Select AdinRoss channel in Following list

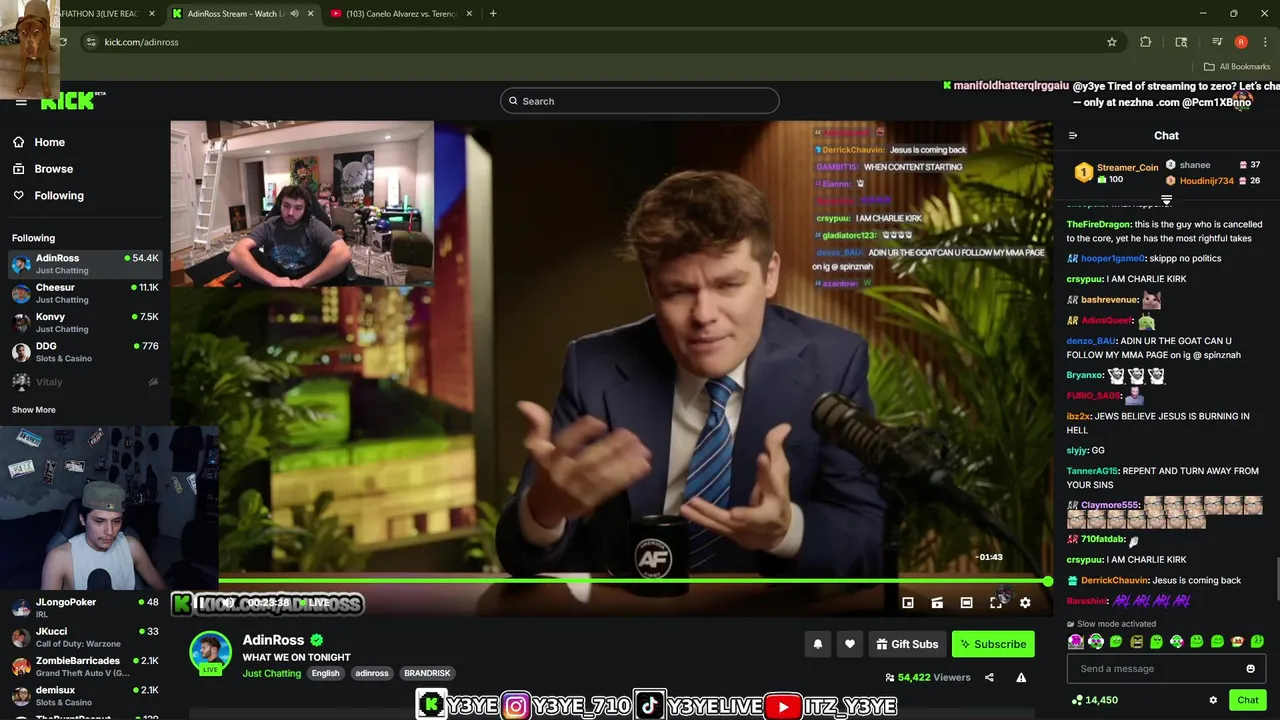(x=85, y=264)
